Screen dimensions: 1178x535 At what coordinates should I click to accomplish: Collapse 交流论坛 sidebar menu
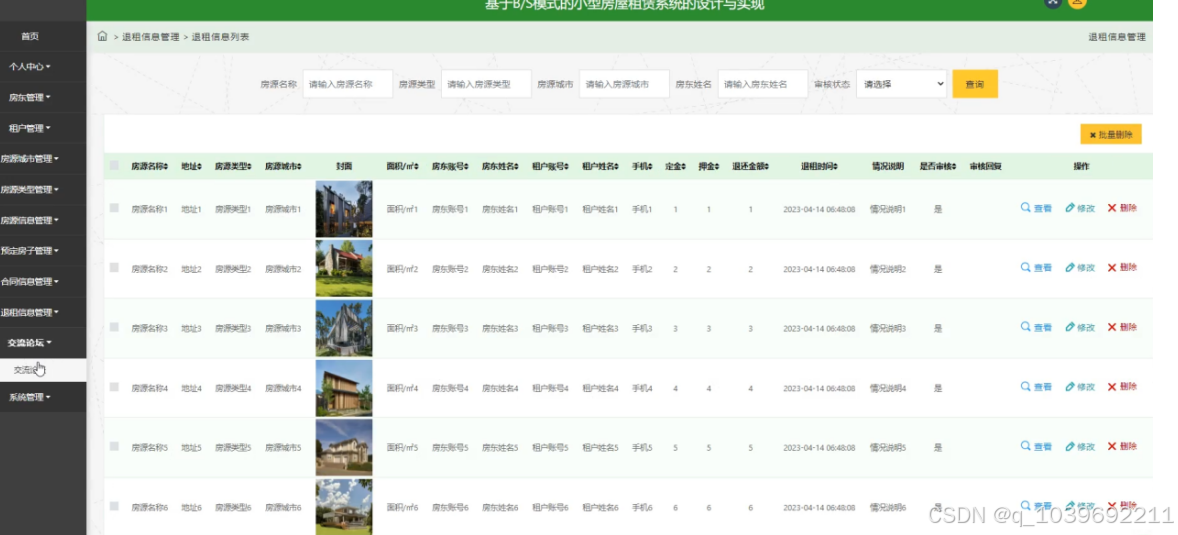point(30,343)
